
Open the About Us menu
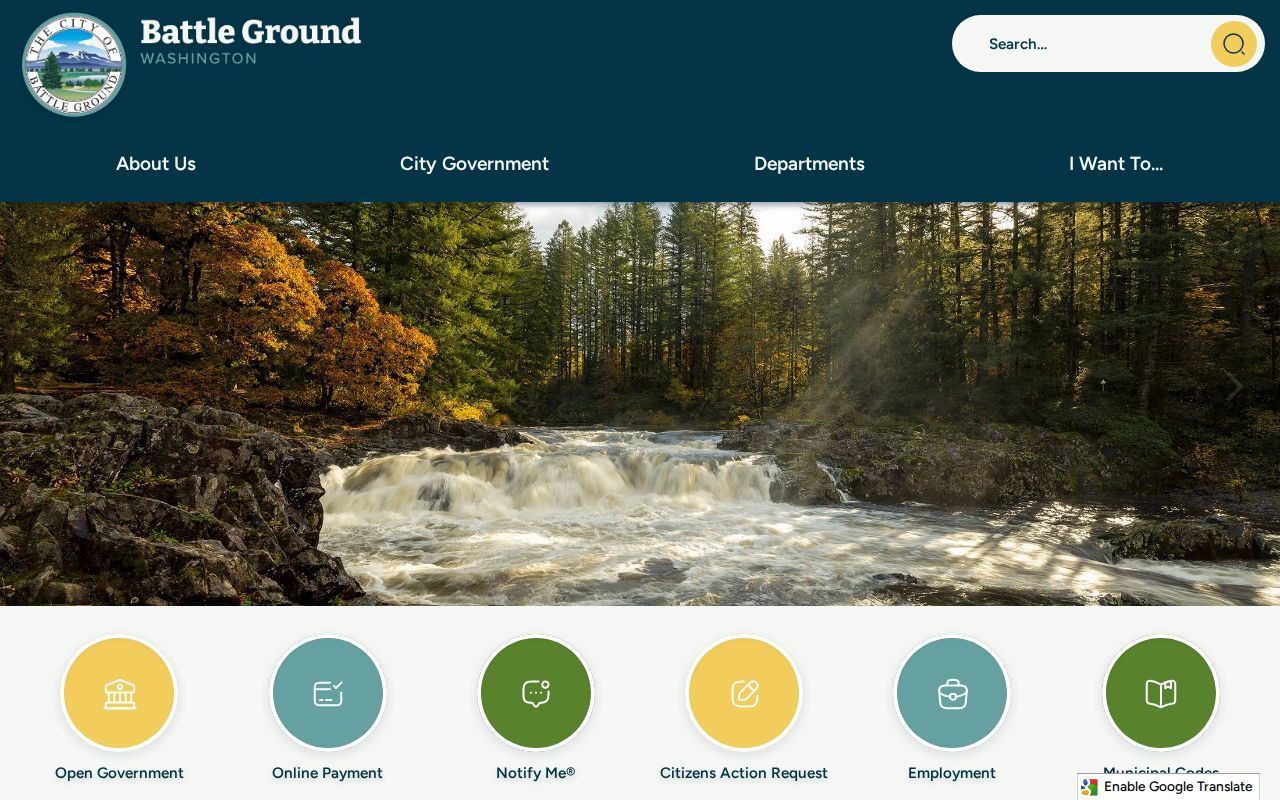(156, 164)
